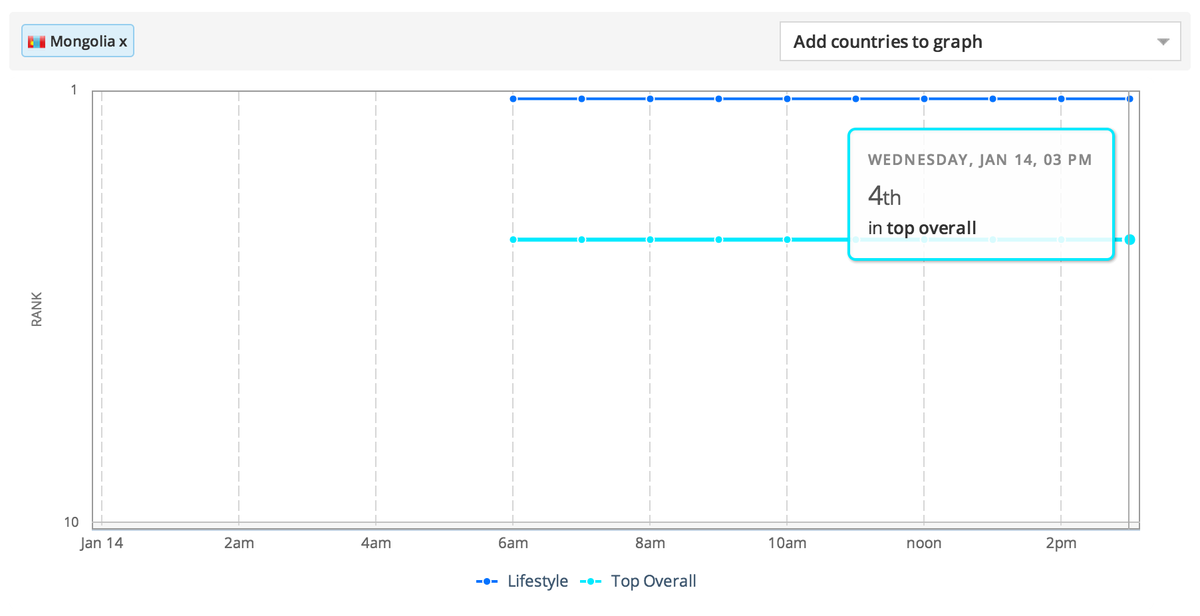The height and width of the screenshot is (616, 1200).
Task: Click Top Overall data point at 9am
Action: coord(719,240)
